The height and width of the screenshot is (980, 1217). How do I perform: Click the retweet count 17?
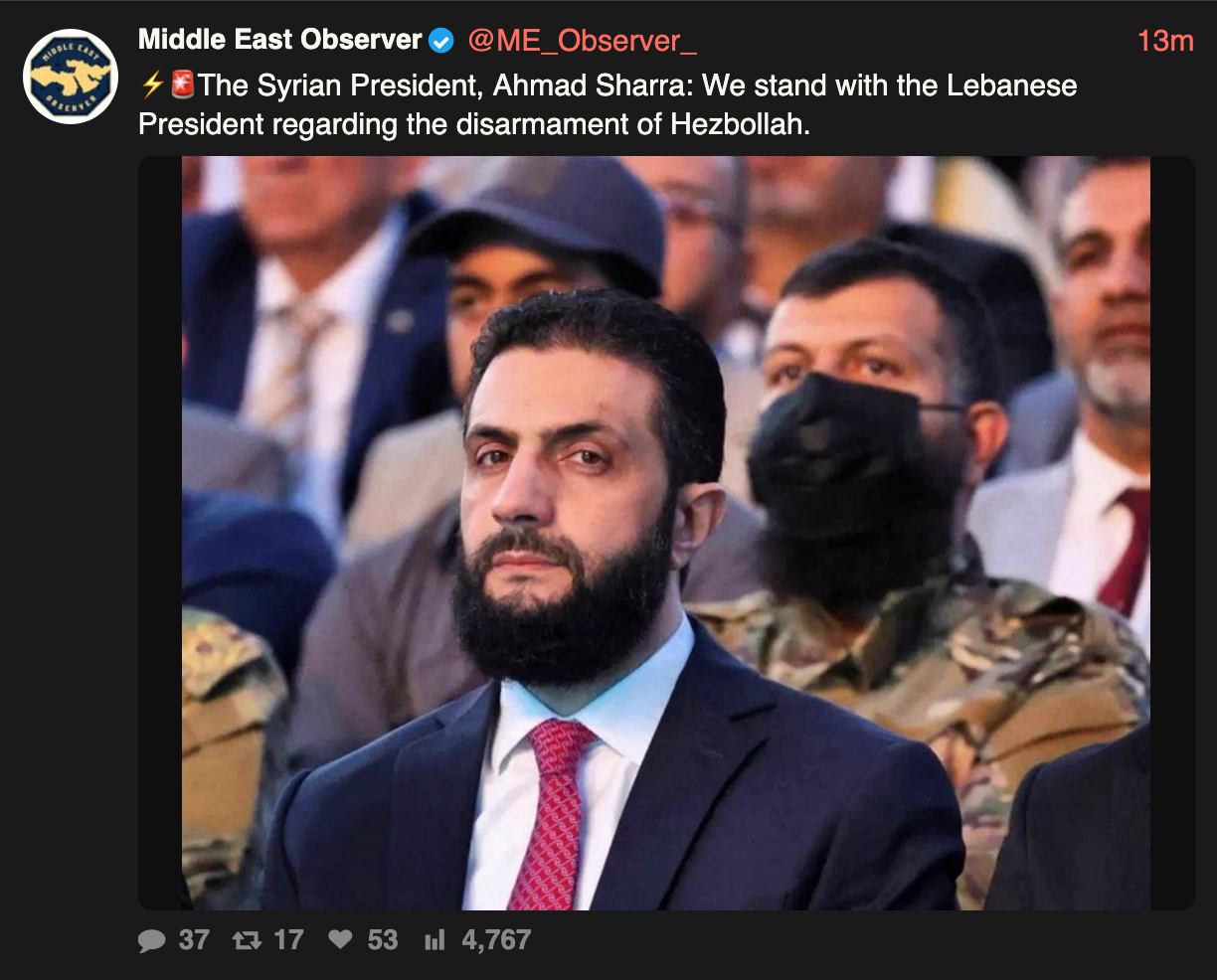(x=288, y=940)
